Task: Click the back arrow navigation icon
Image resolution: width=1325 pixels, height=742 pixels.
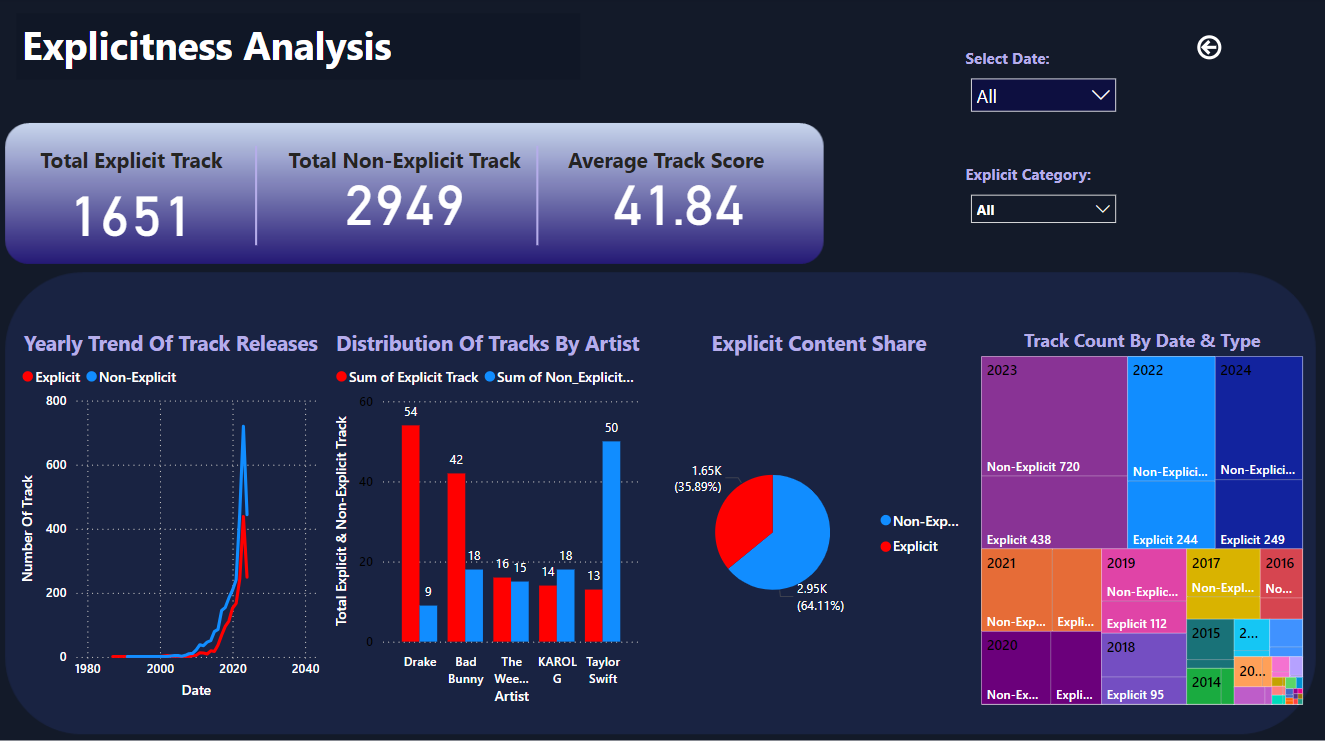Action: tap(1209, 47)
